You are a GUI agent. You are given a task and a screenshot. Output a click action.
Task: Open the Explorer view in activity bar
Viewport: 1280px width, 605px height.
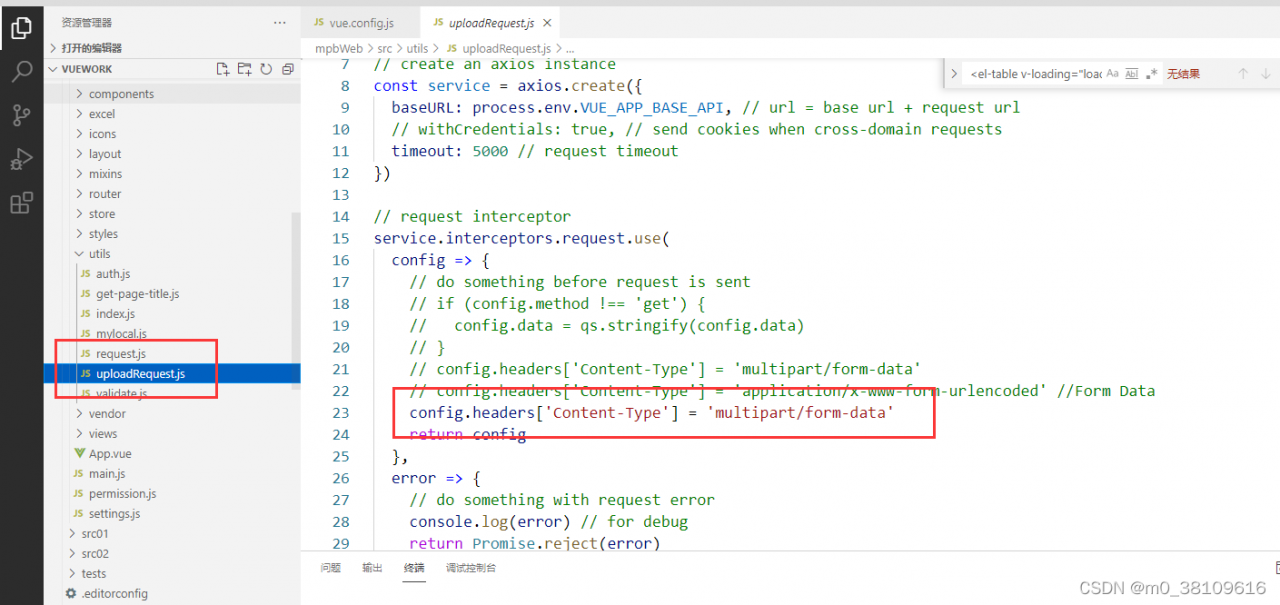pos(21,28)
